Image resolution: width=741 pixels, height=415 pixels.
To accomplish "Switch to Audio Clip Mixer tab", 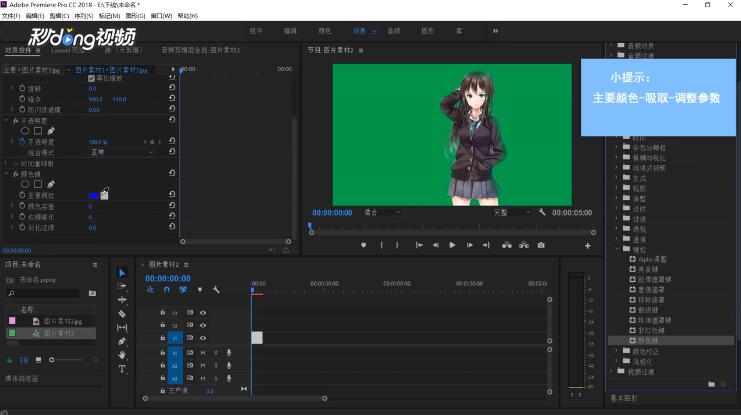I will click(x=201, y=50).
